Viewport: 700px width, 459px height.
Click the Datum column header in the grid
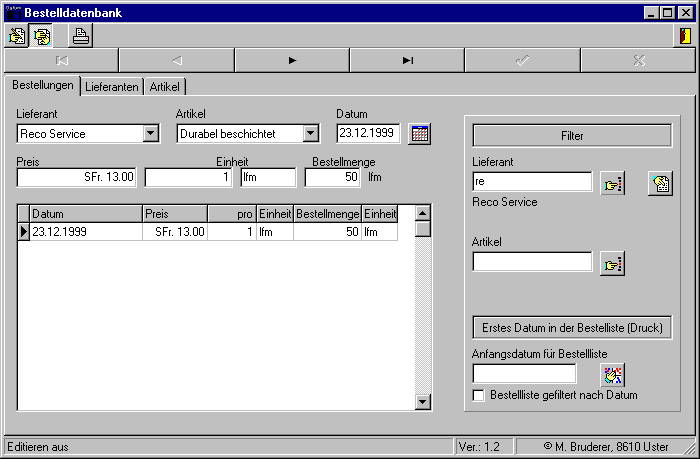pyautogui.click(x=86, y=214)
